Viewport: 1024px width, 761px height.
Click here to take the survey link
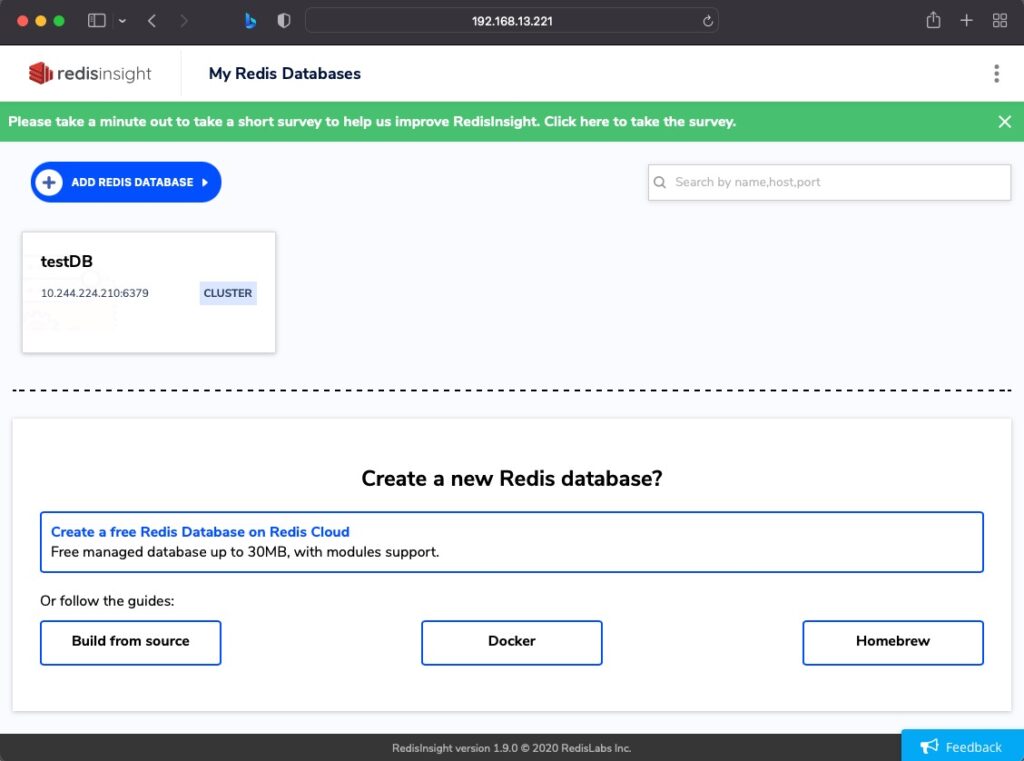point(639,121)
